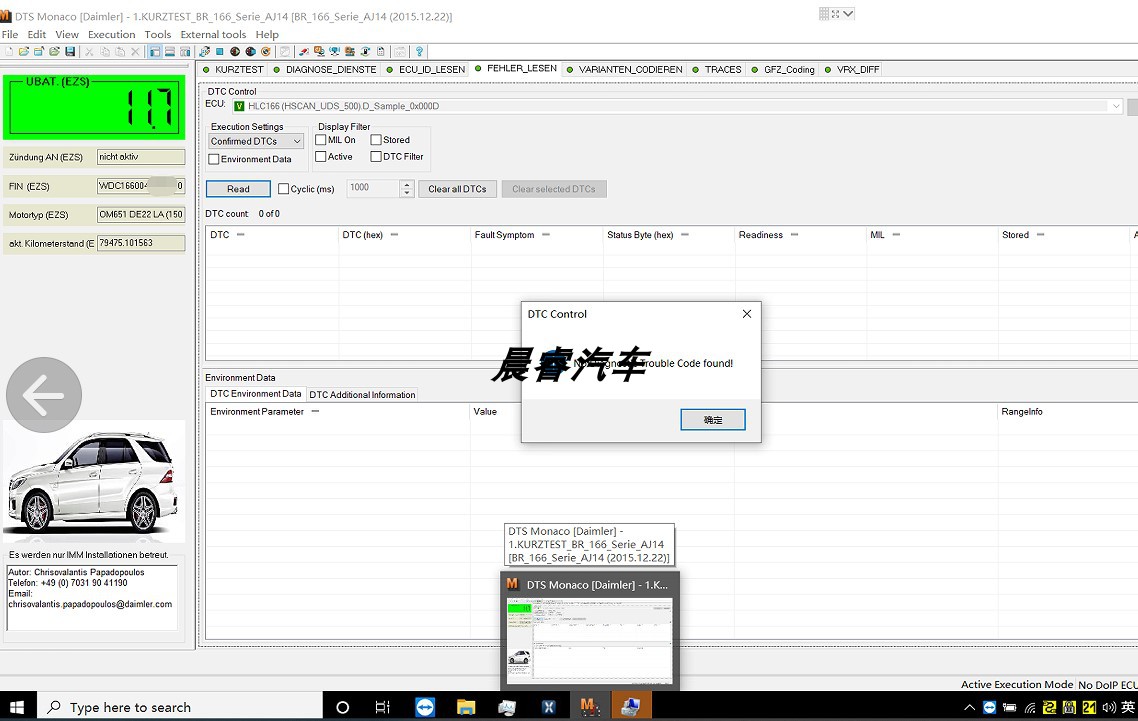Click the delete X toolbar icon
Screen dimensions: 1138x721
pos(135,52)
